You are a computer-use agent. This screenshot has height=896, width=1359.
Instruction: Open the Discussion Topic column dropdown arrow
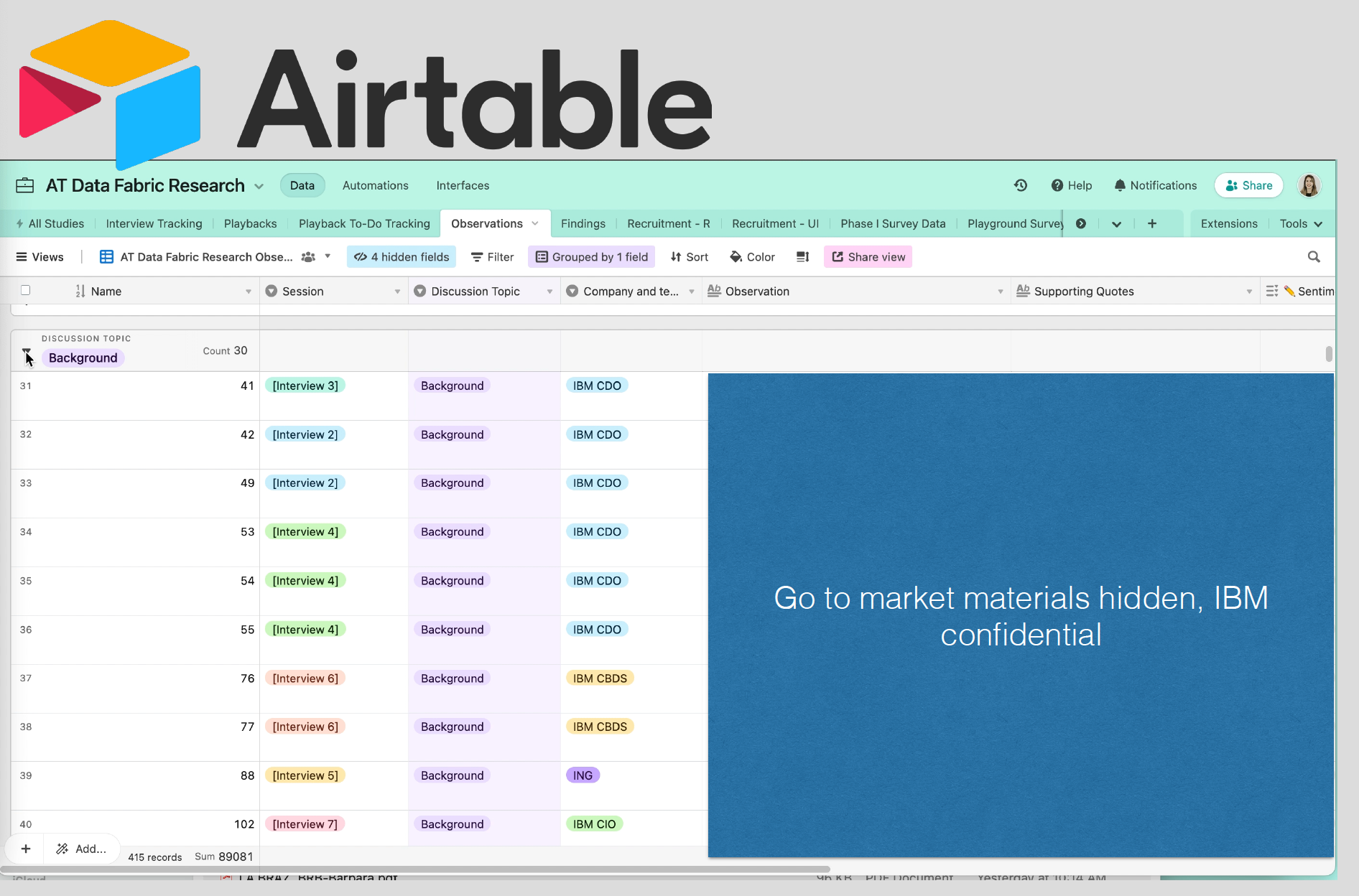click(x=549, y=291)
